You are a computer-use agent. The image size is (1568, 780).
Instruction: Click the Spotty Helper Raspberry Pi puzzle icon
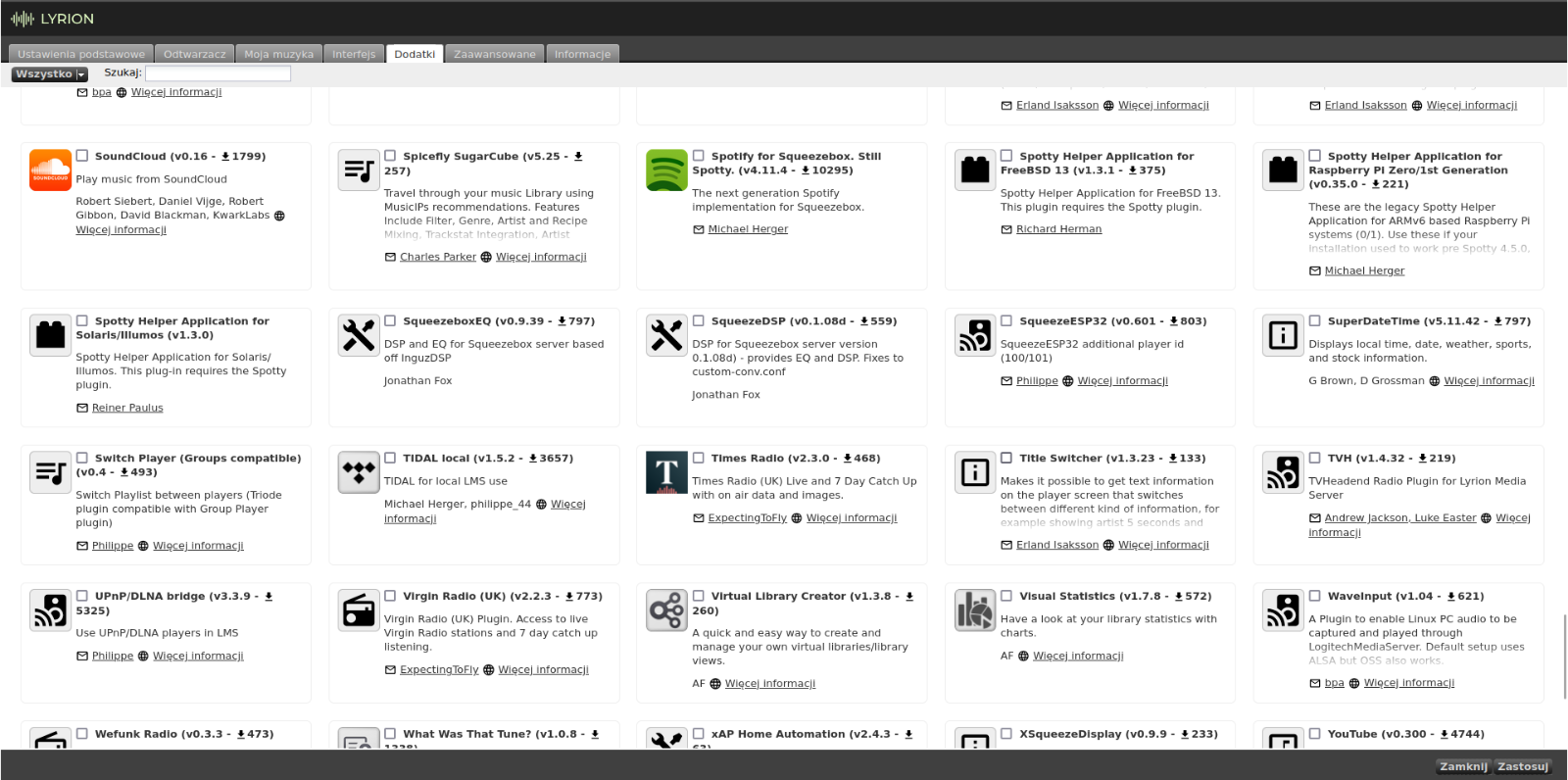click(x=1283, y=171)
